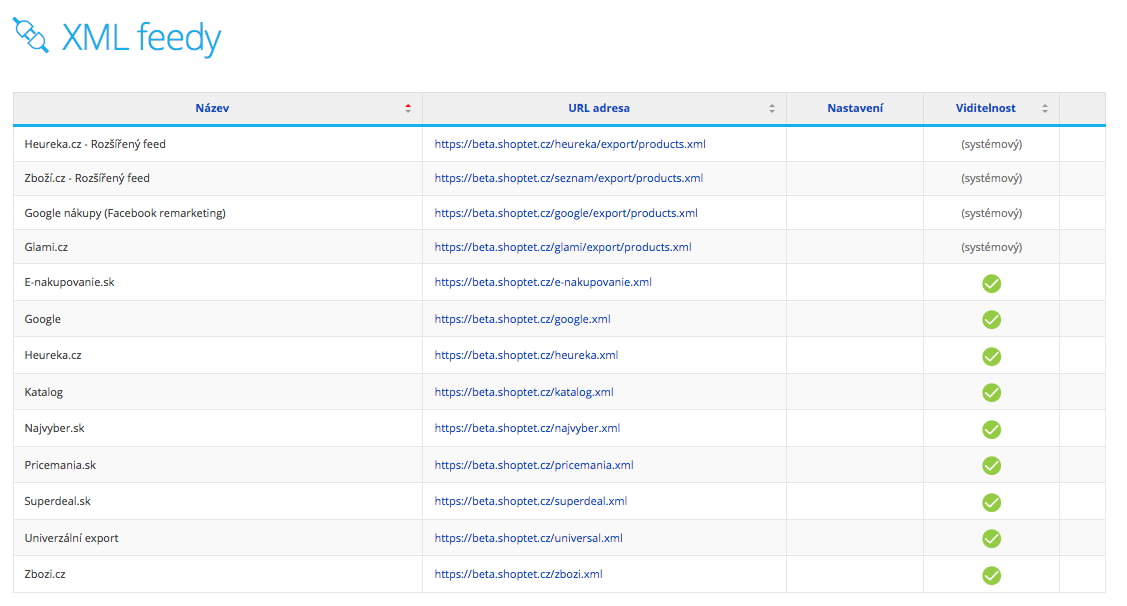
Task: Open the heureka.xml feed link
Action: coord(526,355)
